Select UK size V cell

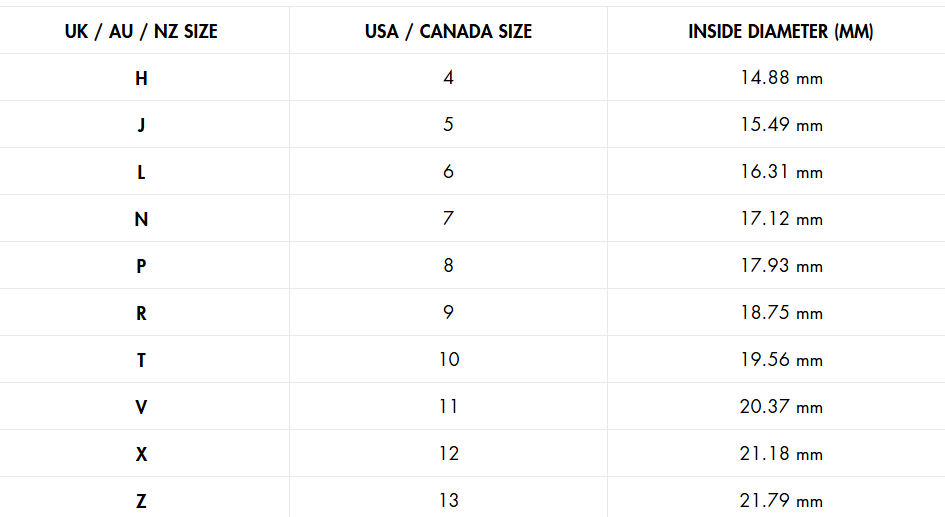point(141,407)
